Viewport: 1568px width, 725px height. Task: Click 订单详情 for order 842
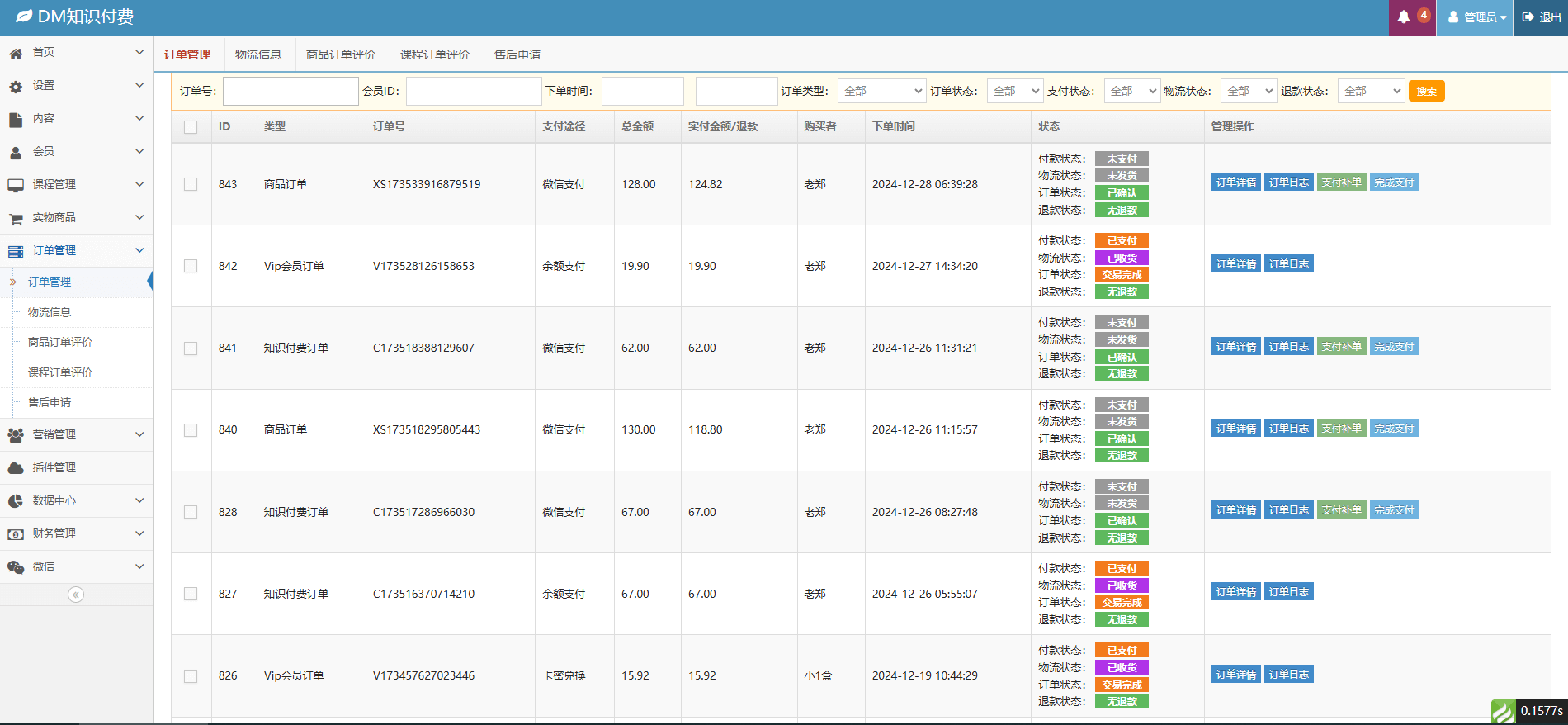[x=1235, y=264]
